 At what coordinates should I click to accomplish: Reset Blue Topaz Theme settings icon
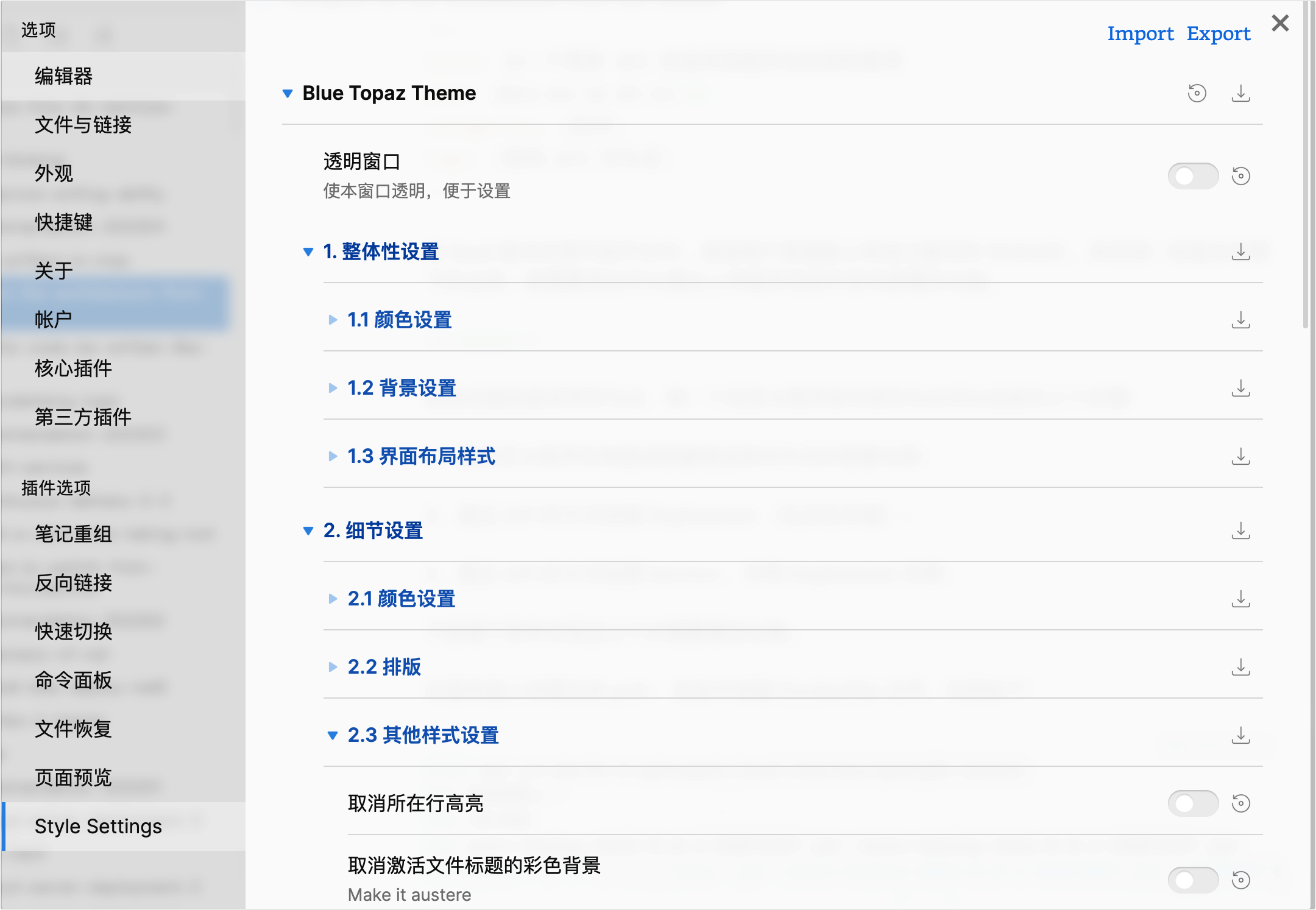[x=1197, y=93]
